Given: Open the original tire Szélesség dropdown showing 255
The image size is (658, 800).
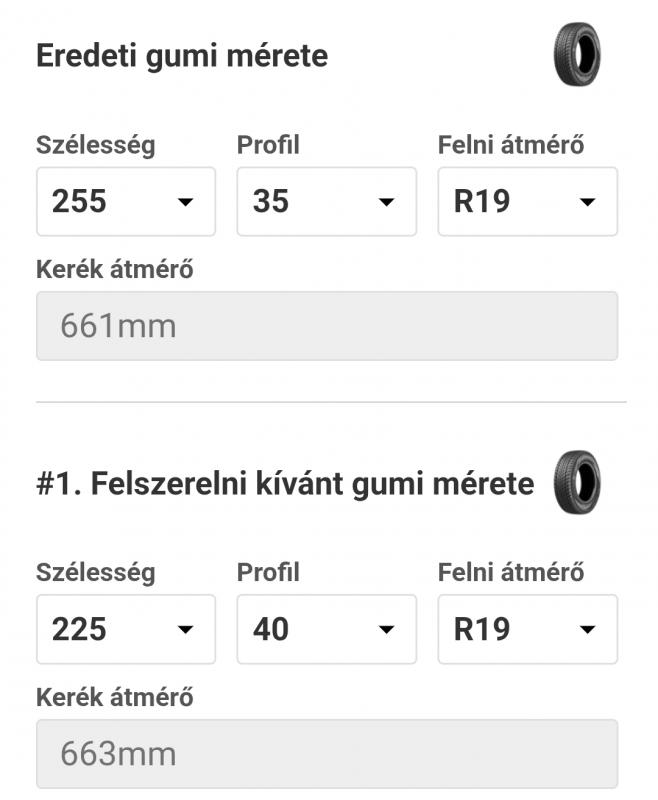Looking at the screenshot, I should 126,202.
